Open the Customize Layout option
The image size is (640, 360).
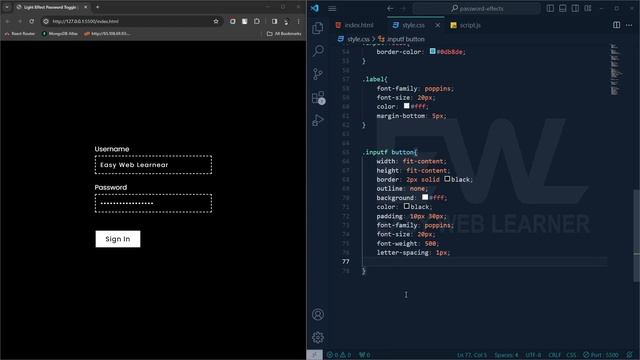pos(588,8)
